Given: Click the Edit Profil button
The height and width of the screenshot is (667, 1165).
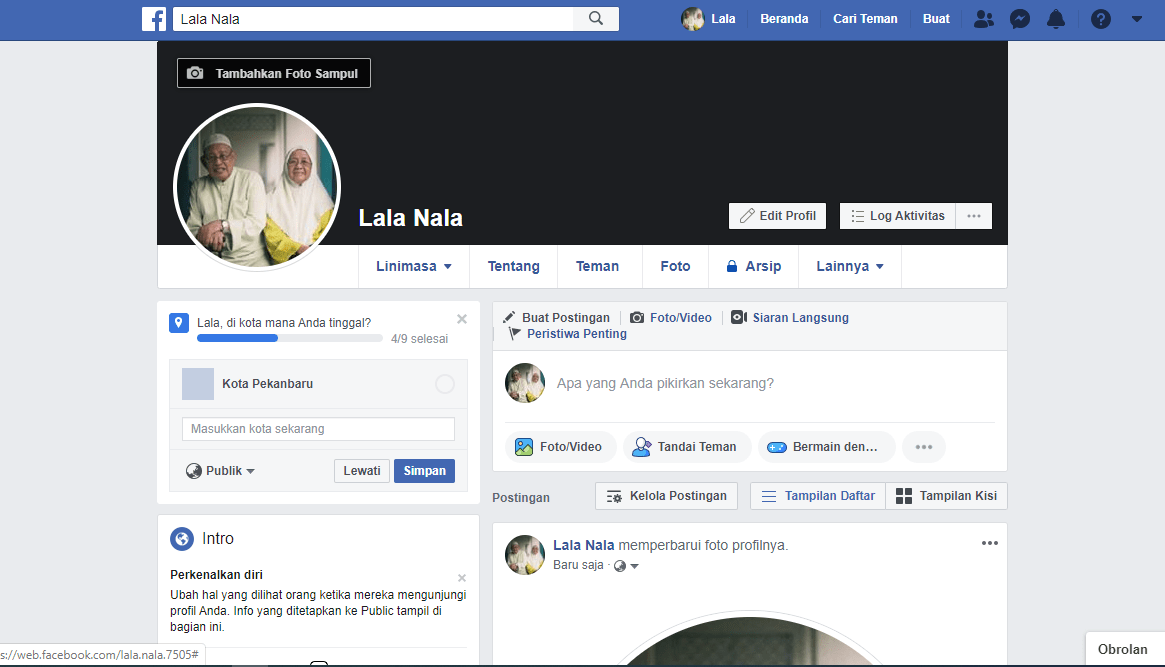Looking at the screenshot, I should click(x=778, y=216).
